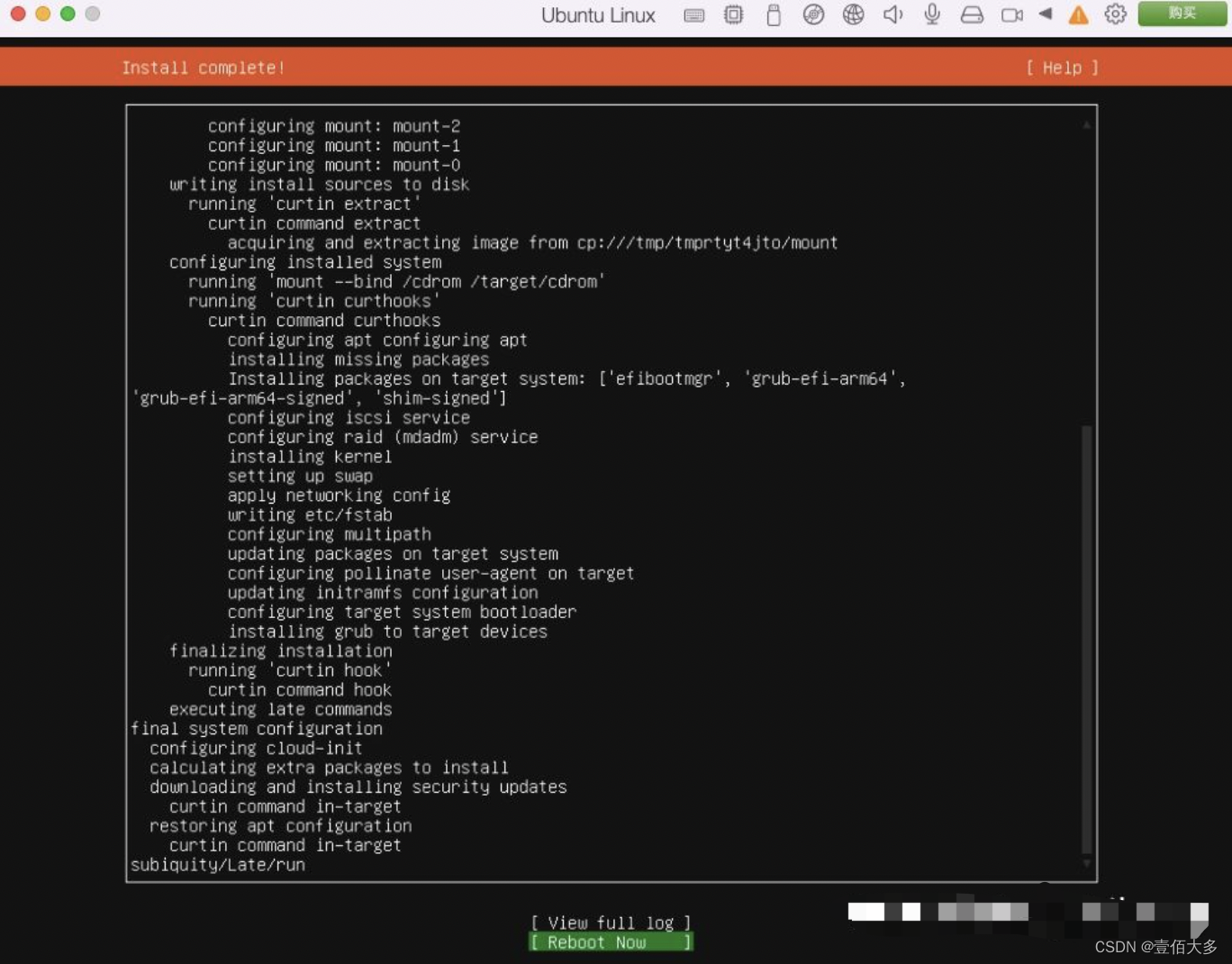Click the log line 'writing install sources to disk'
Viewport: 1232px width, 964px height.
tap(320, 185)
